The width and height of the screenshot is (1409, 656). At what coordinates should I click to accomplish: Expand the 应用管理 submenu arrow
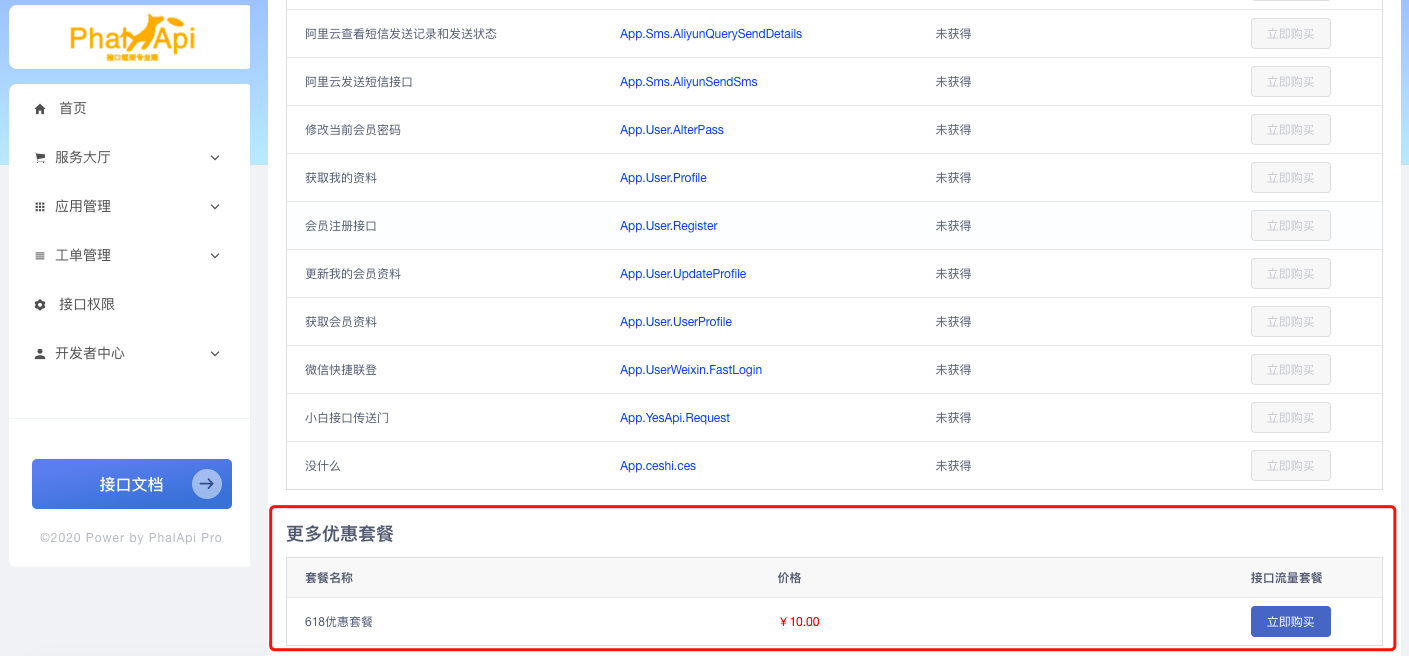[x=215, y=207]
